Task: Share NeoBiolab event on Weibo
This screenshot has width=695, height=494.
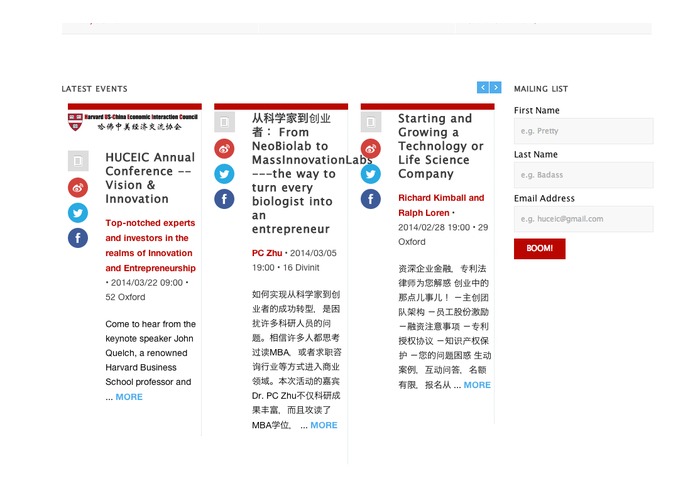Action: [x=224, y=148]
